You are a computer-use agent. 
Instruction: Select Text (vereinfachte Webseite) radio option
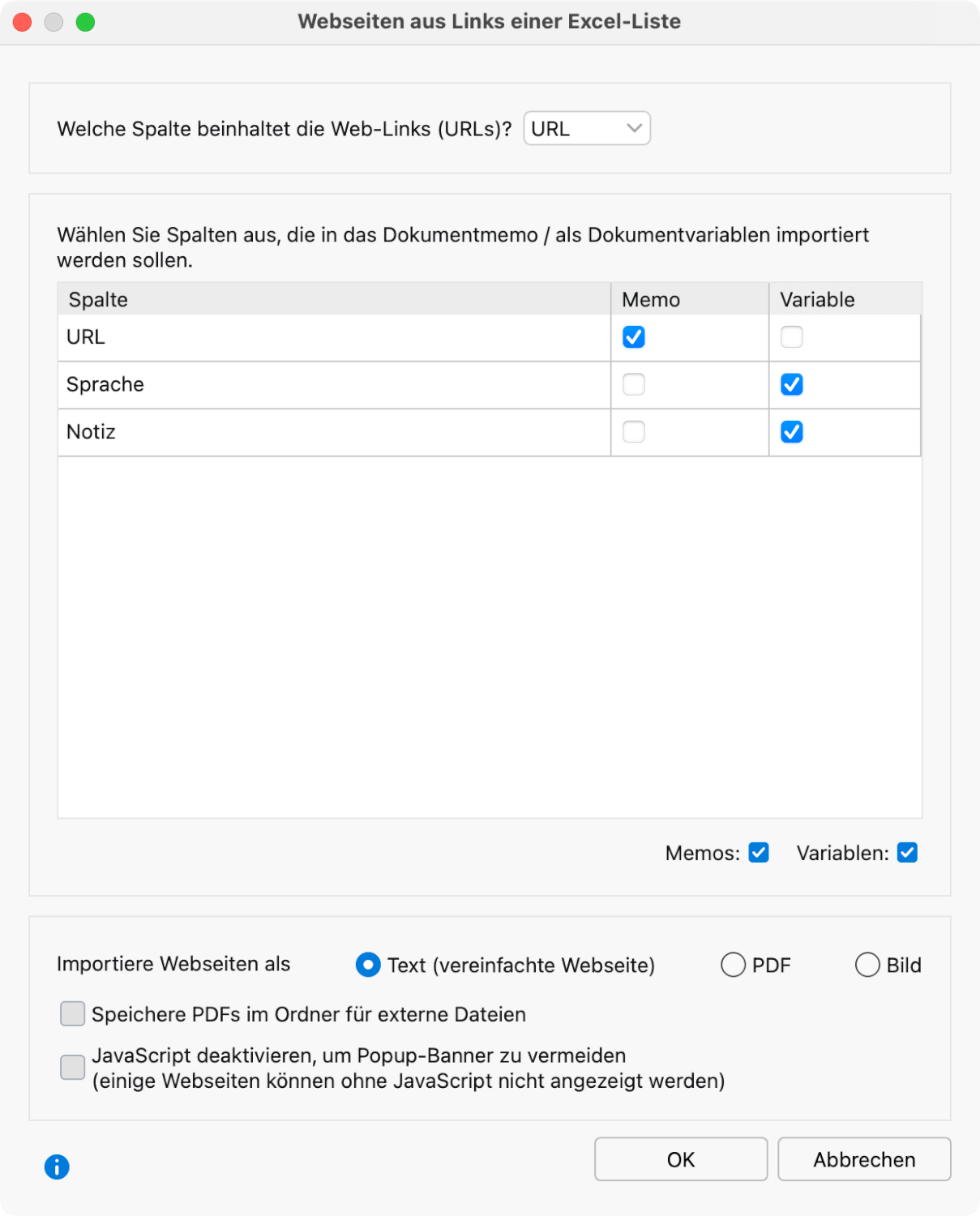[x=368, y=965]
